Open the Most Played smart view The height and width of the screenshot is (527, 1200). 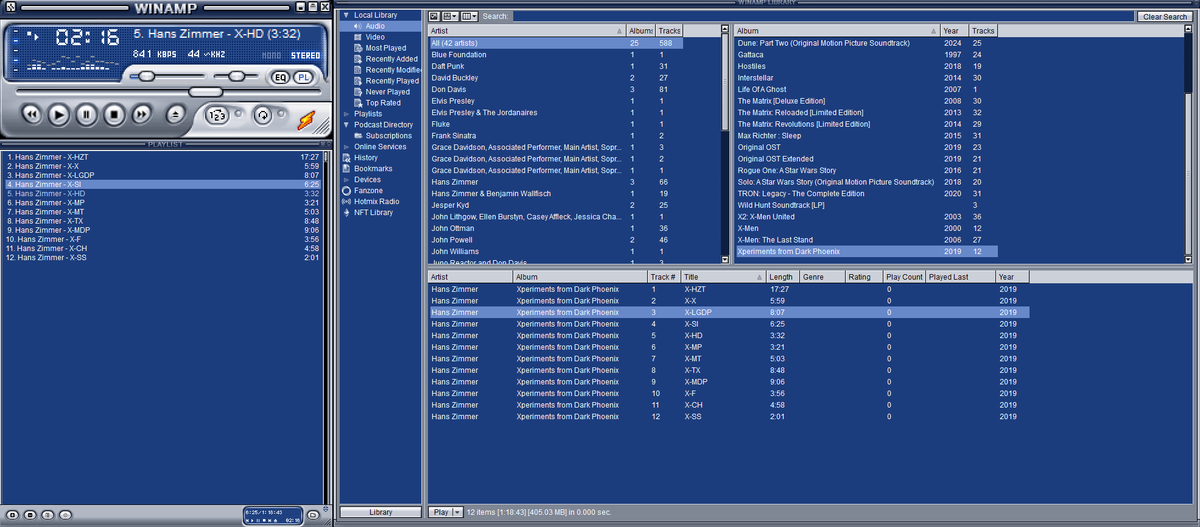coord(386,48)
